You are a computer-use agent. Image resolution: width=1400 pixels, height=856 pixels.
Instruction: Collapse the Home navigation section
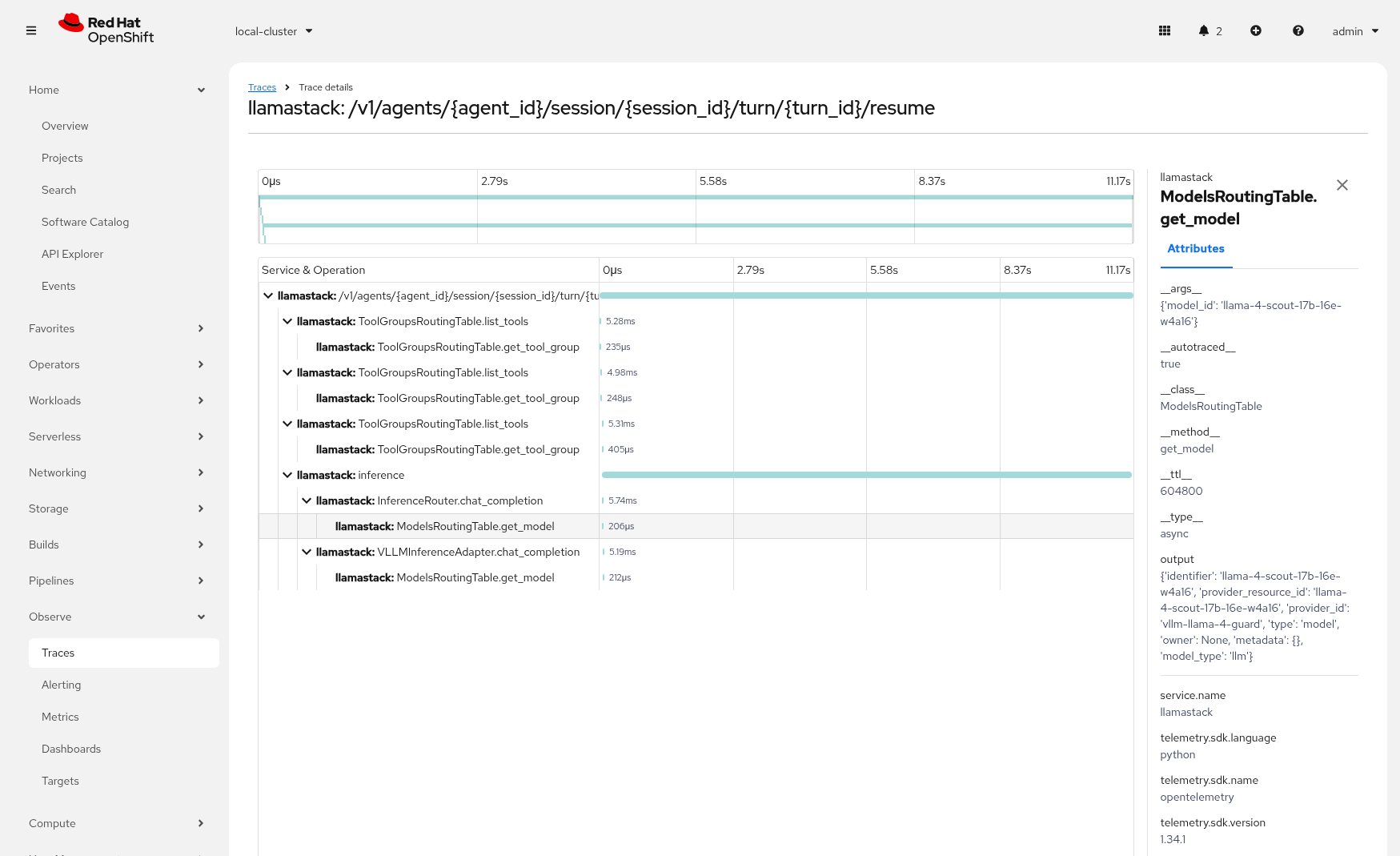click(x=117, y=90)
